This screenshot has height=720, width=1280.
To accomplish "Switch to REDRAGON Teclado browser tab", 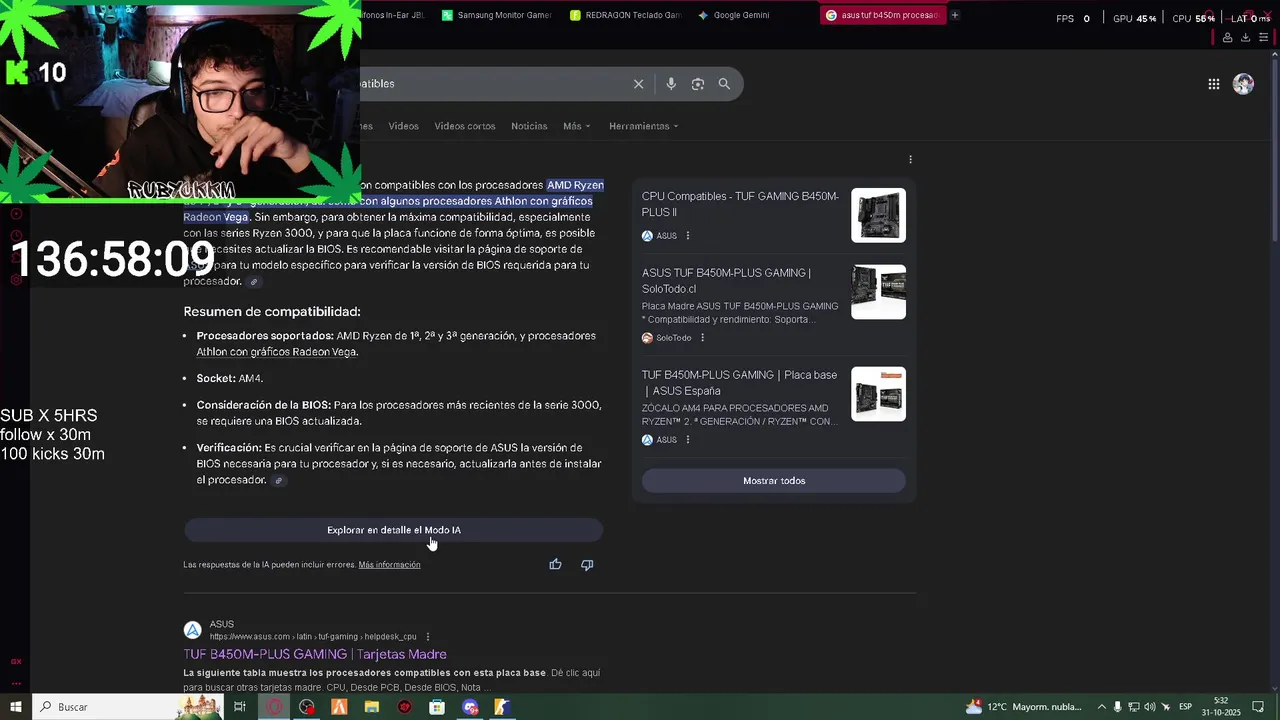I will 625,15.
